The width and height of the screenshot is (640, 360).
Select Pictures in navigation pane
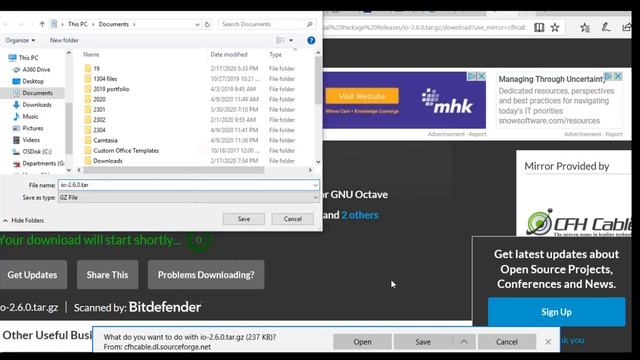[x=33, y=128]
